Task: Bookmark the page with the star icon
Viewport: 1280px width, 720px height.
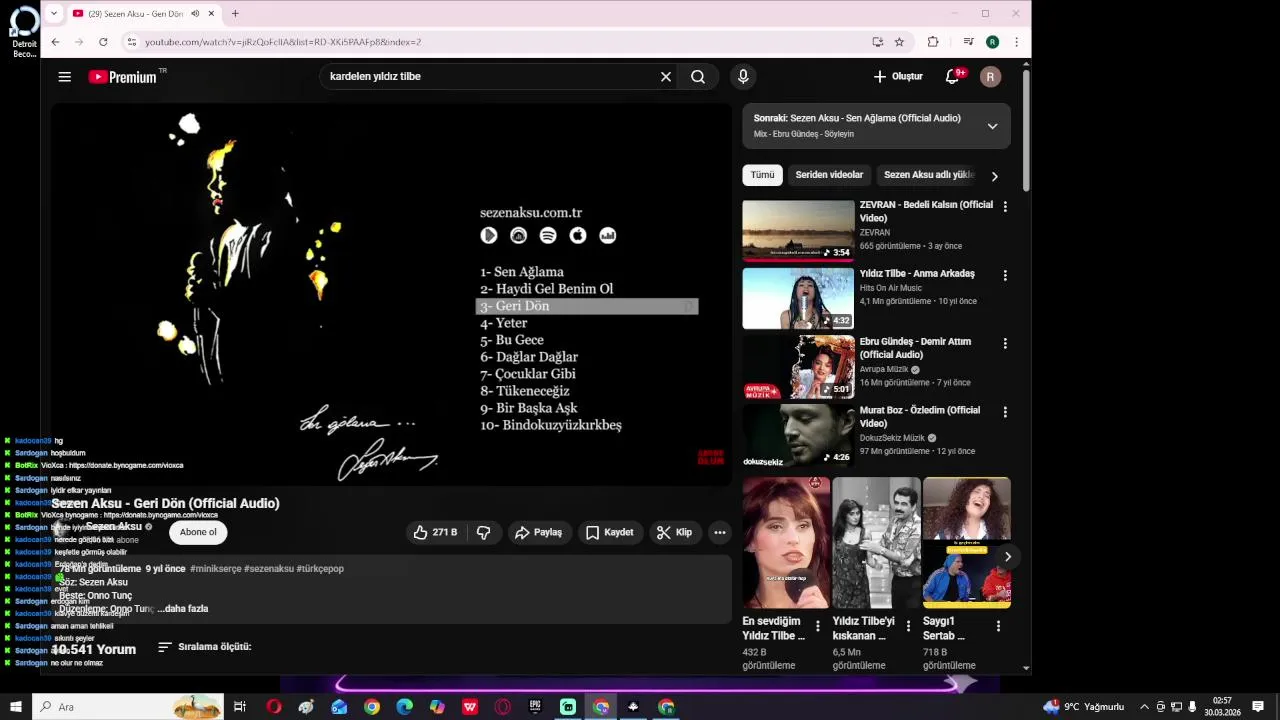Action: pos(899,42)
